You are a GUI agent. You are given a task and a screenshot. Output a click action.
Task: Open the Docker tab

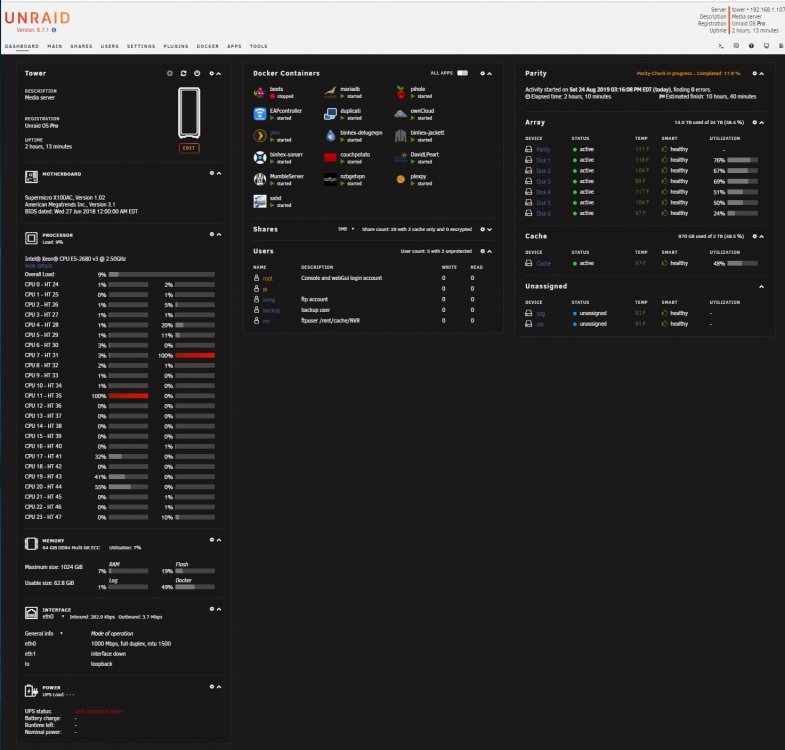208,46
